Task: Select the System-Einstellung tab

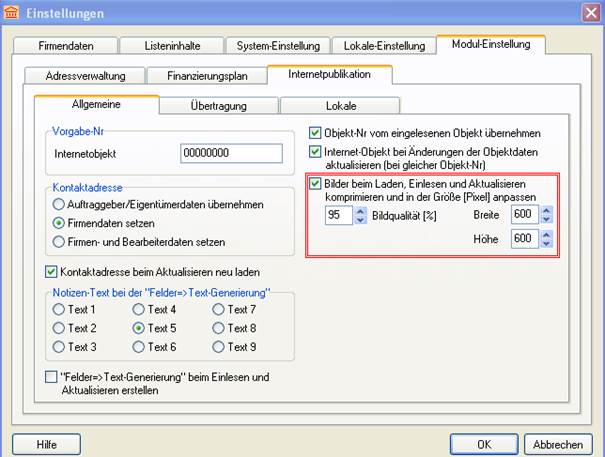Action: coord(278,46)
